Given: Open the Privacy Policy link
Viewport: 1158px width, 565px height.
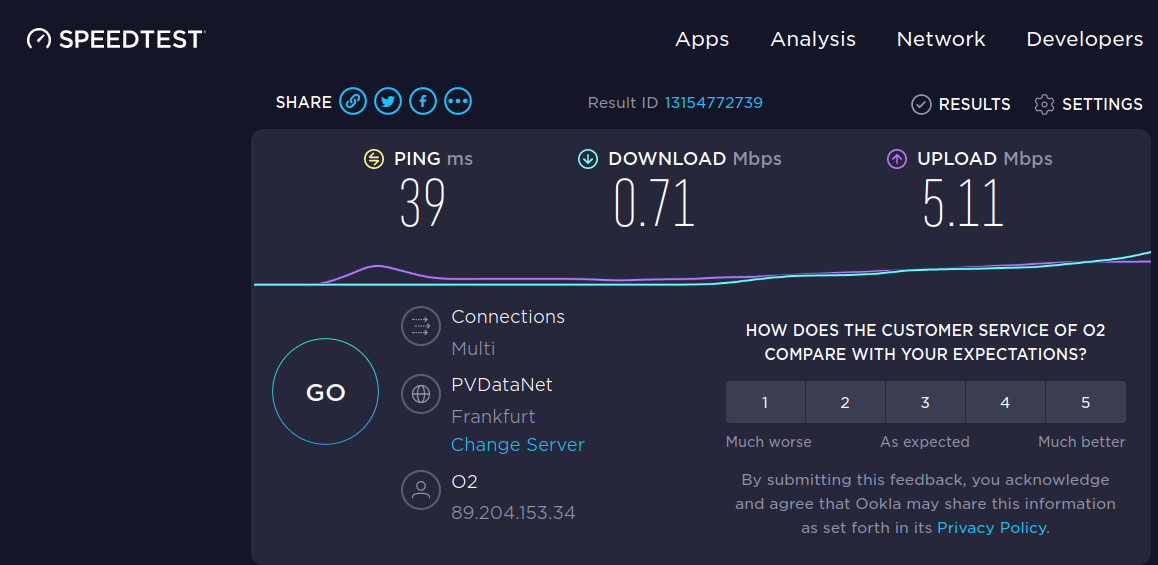Looking at the screenshot, I should pyautogui.click(x=991, y=527).
